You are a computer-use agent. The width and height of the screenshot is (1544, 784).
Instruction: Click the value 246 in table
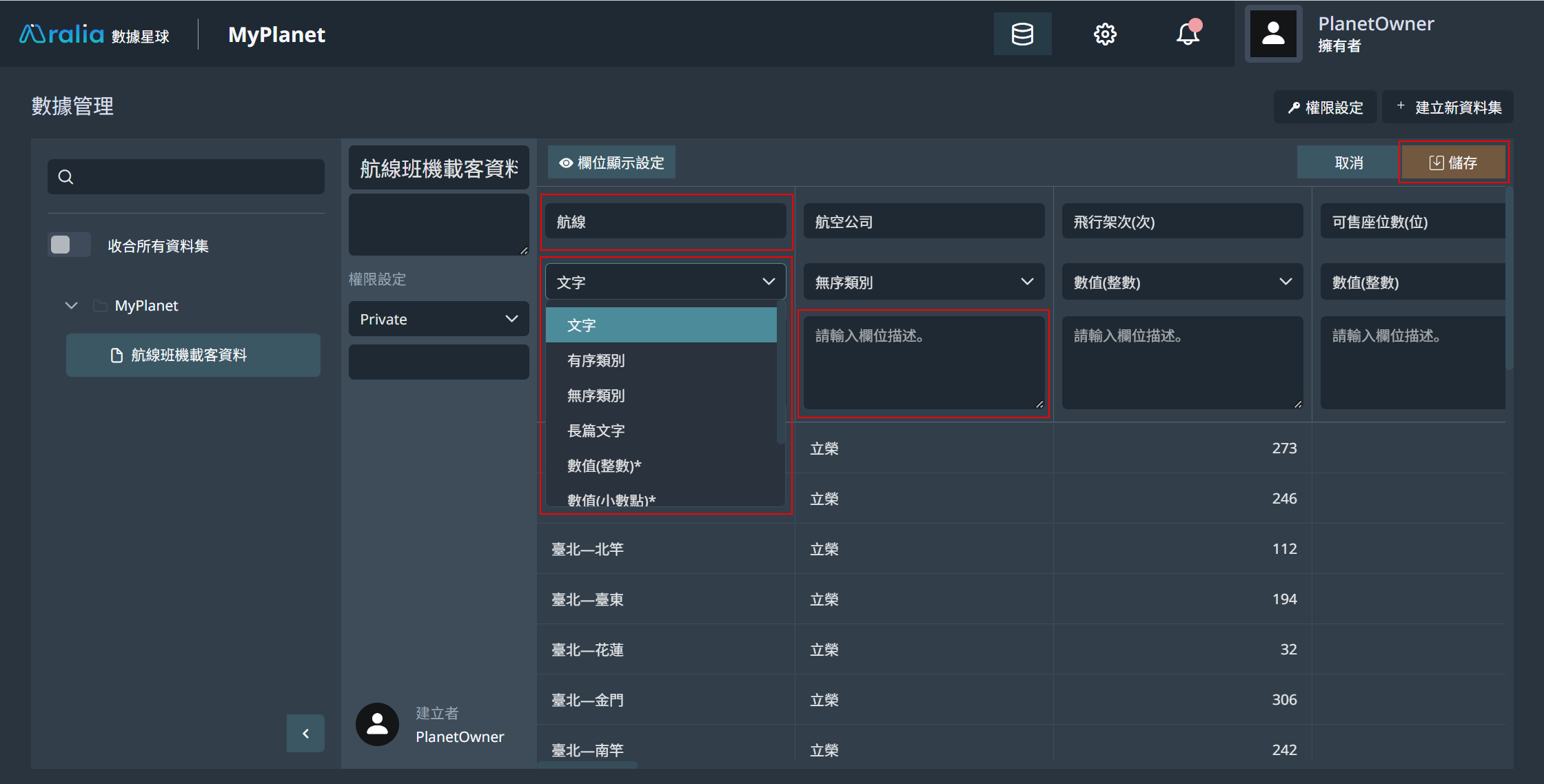(x=1284, y=499)
